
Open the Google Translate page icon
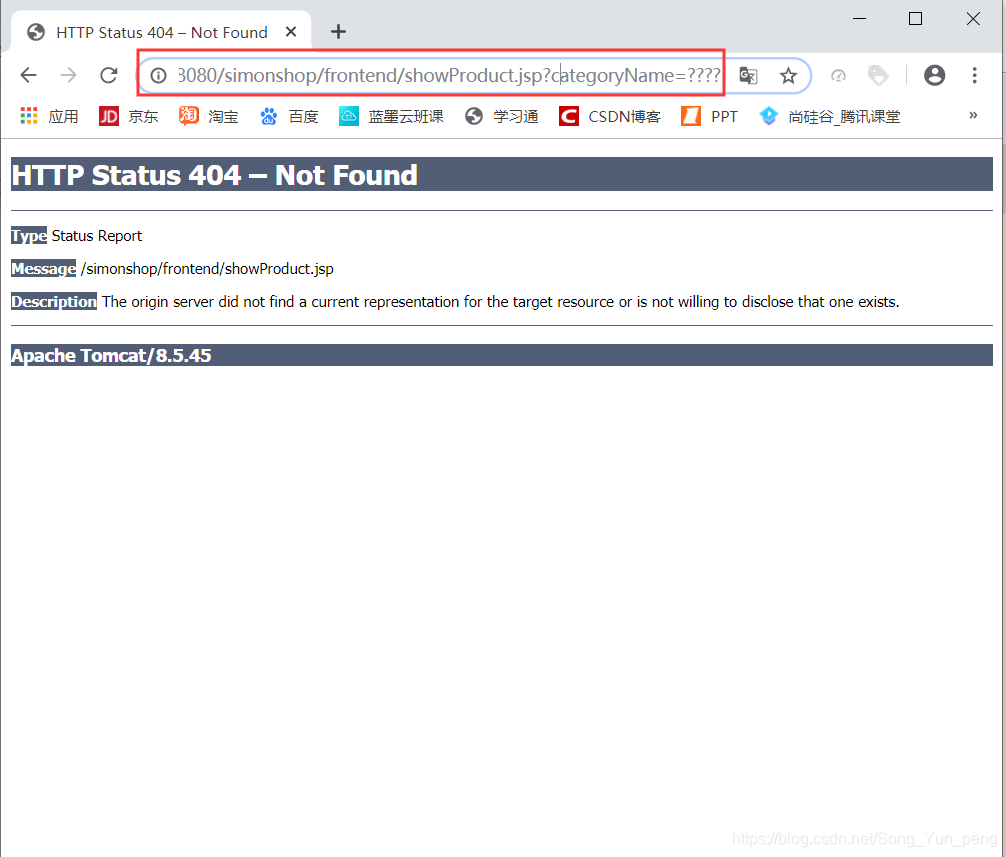[x=748, y=76]
